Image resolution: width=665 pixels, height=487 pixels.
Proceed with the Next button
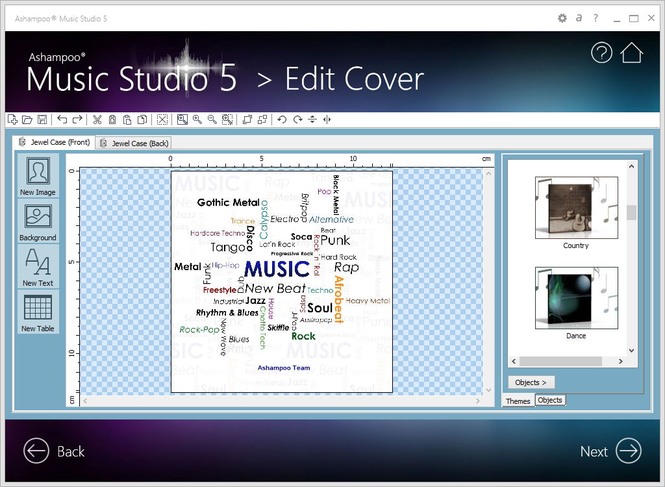pyautogui.click(x=611, y=451)
